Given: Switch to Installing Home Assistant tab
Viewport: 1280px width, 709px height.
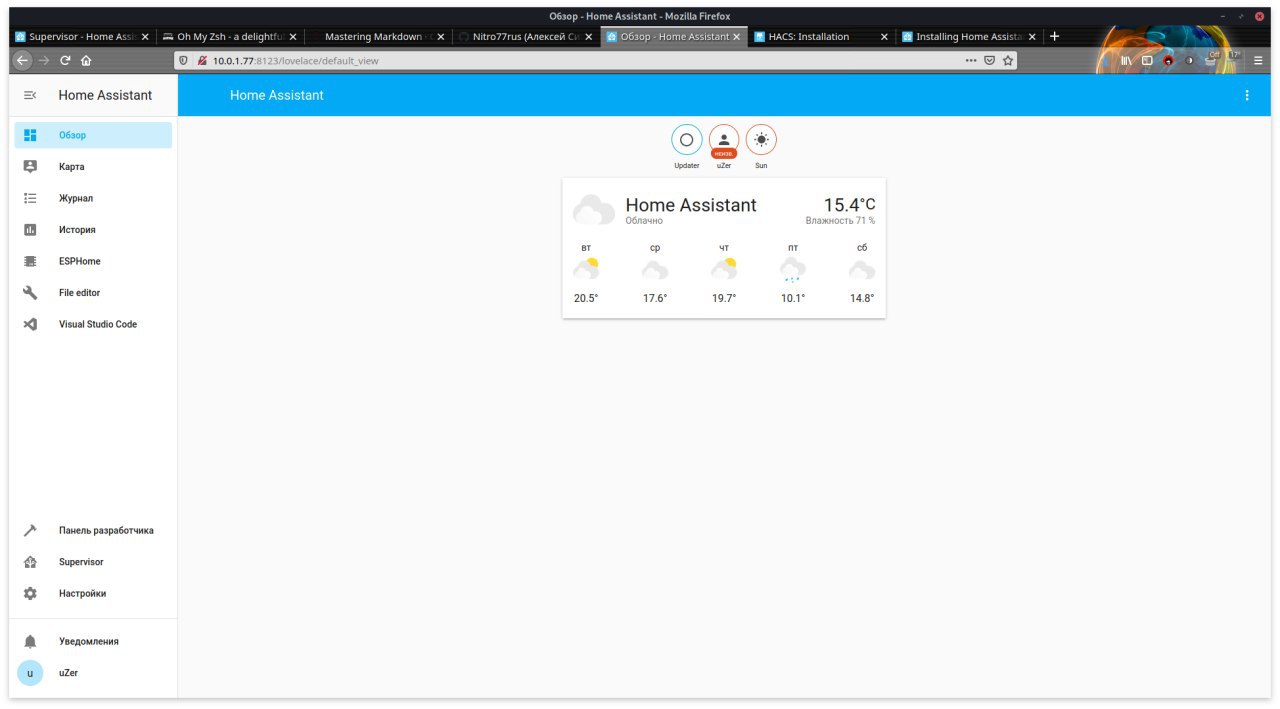Looking at the screenshot, I should point(968,37).
